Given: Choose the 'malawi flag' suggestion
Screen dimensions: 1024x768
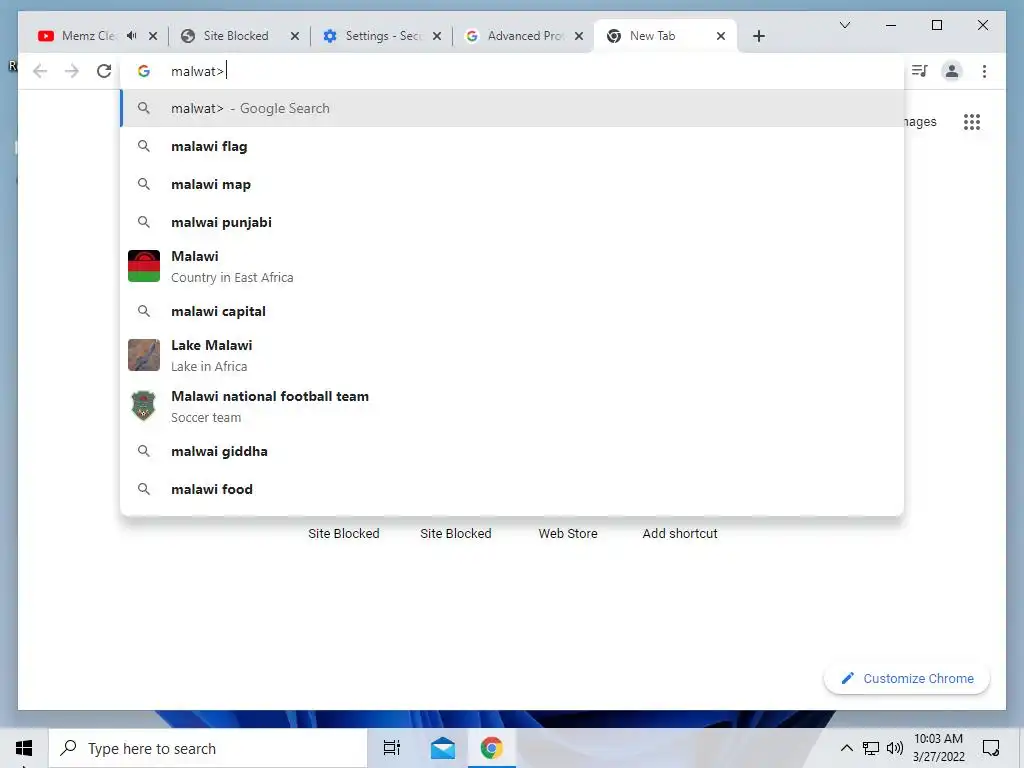Looking at the screenshot, I should 513,146.
